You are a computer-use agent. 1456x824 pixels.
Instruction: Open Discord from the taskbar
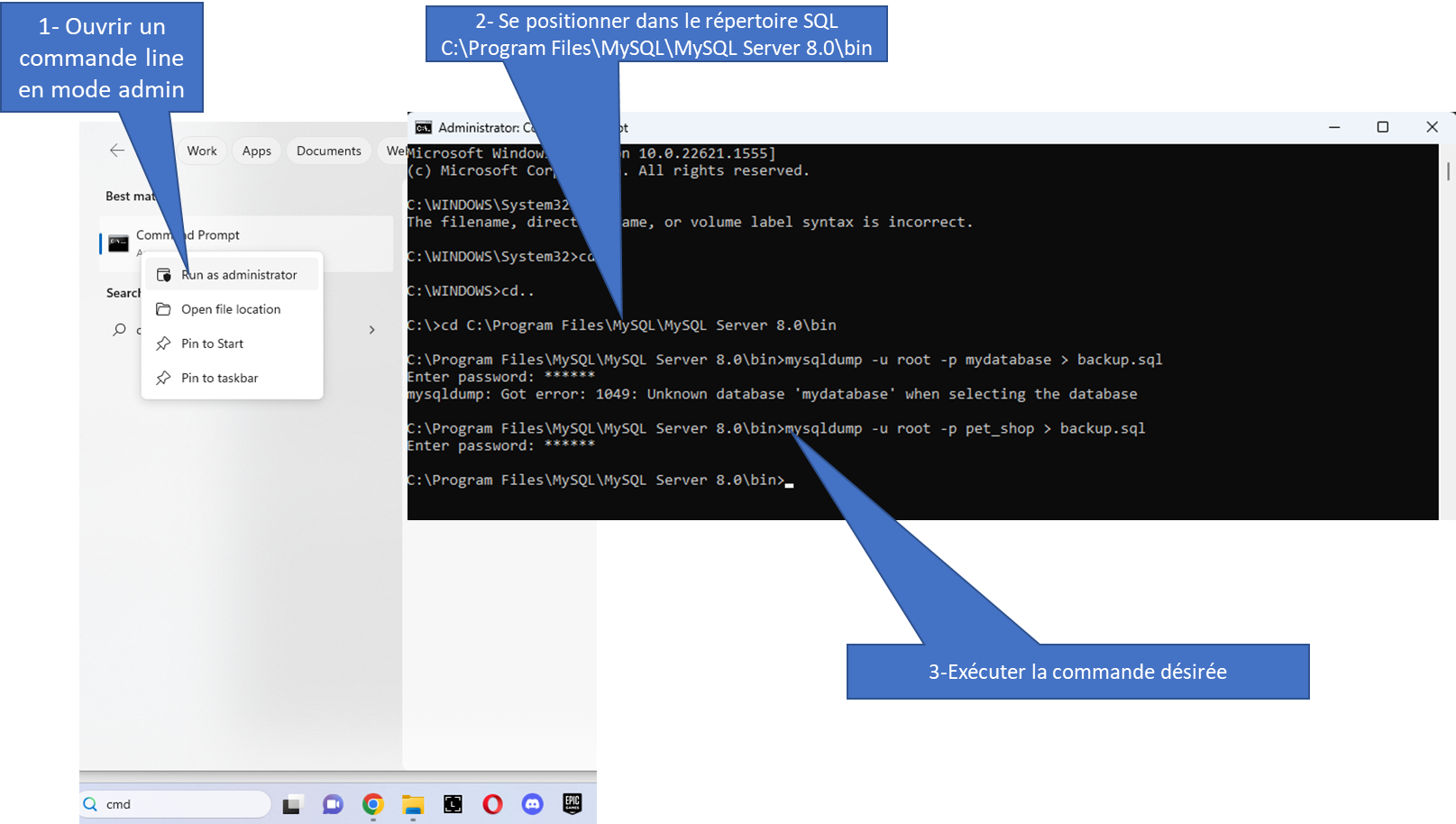[533, 804]
